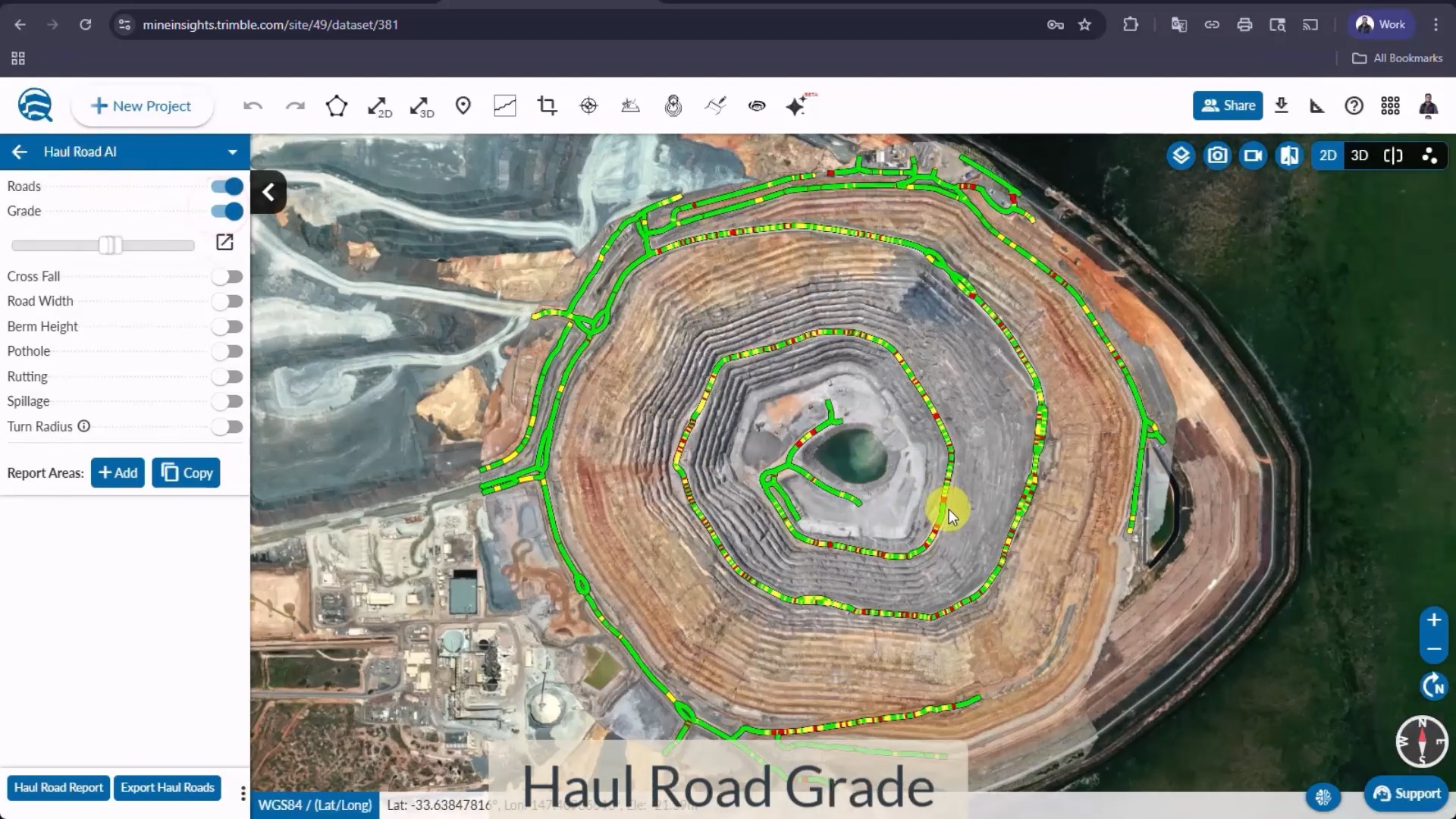
Task: Open the elevation profile chart tool
Action: [x=505, y=106]
